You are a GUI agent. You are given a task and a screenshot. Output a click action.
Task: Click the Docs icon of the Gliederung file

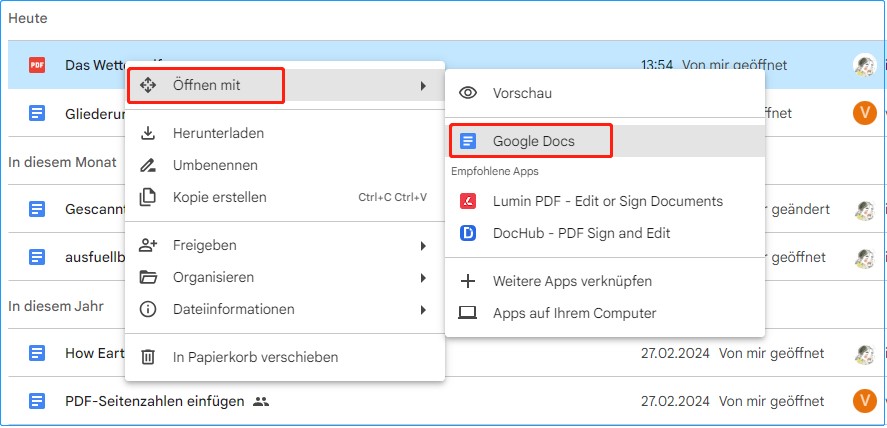(37, 113)
